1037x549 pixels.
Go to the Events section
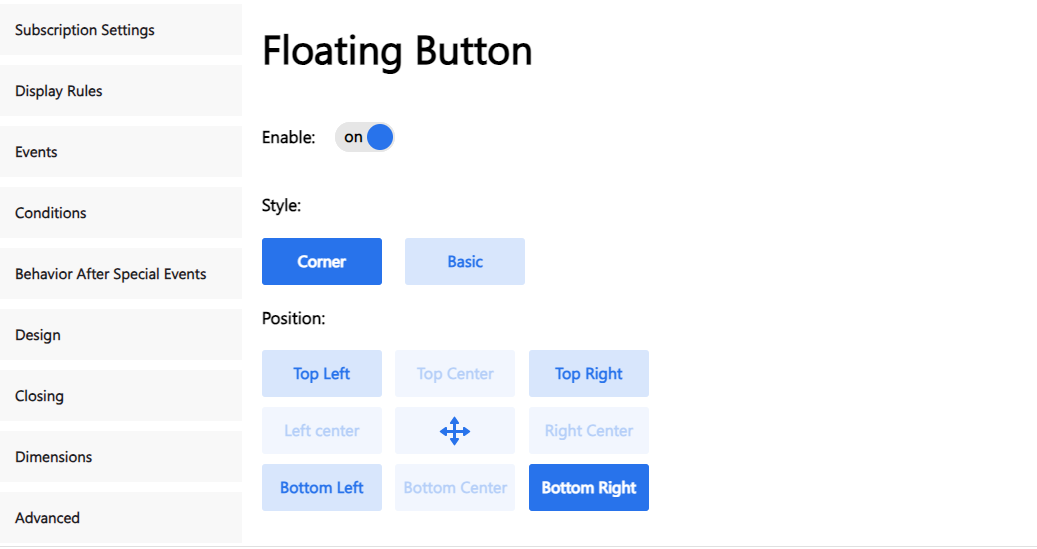pyautogui.click(x=121, y=151)
